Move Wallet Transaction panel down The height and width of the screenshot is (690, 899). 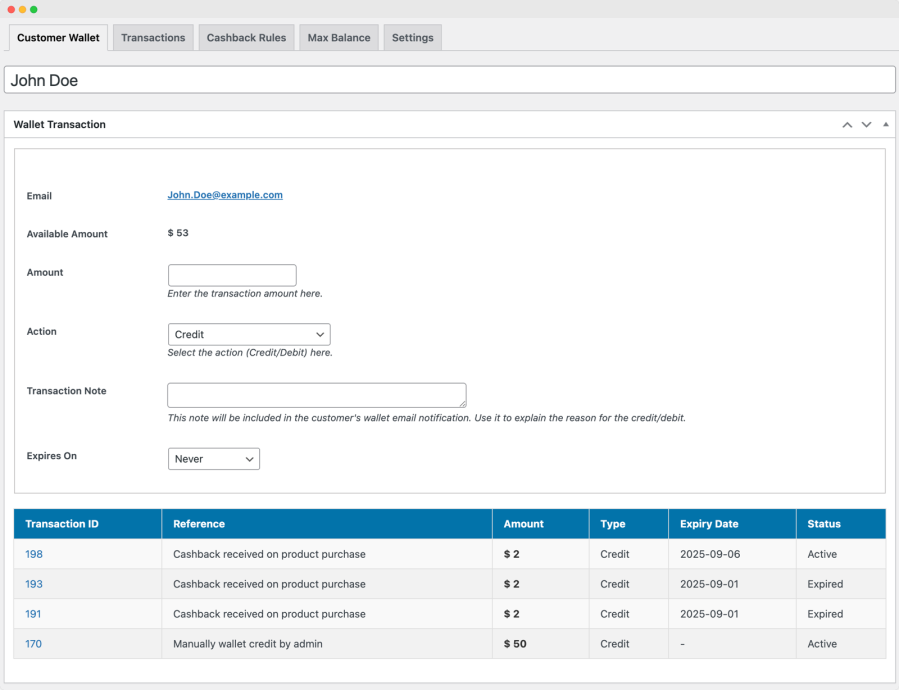pyautogui.click(x=866, y=124)
